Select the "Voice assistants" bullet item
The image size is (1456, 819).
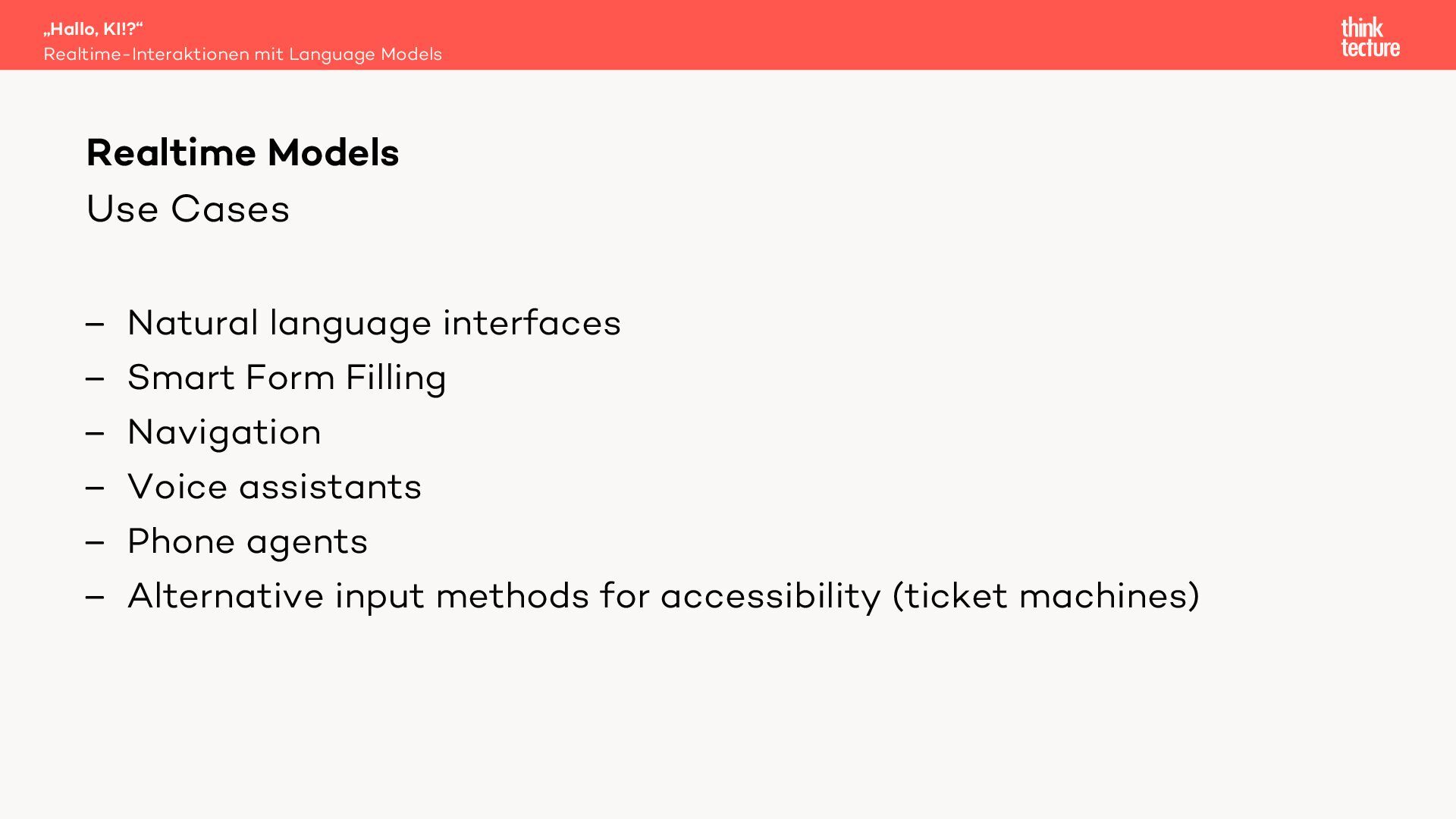[275, 487]
